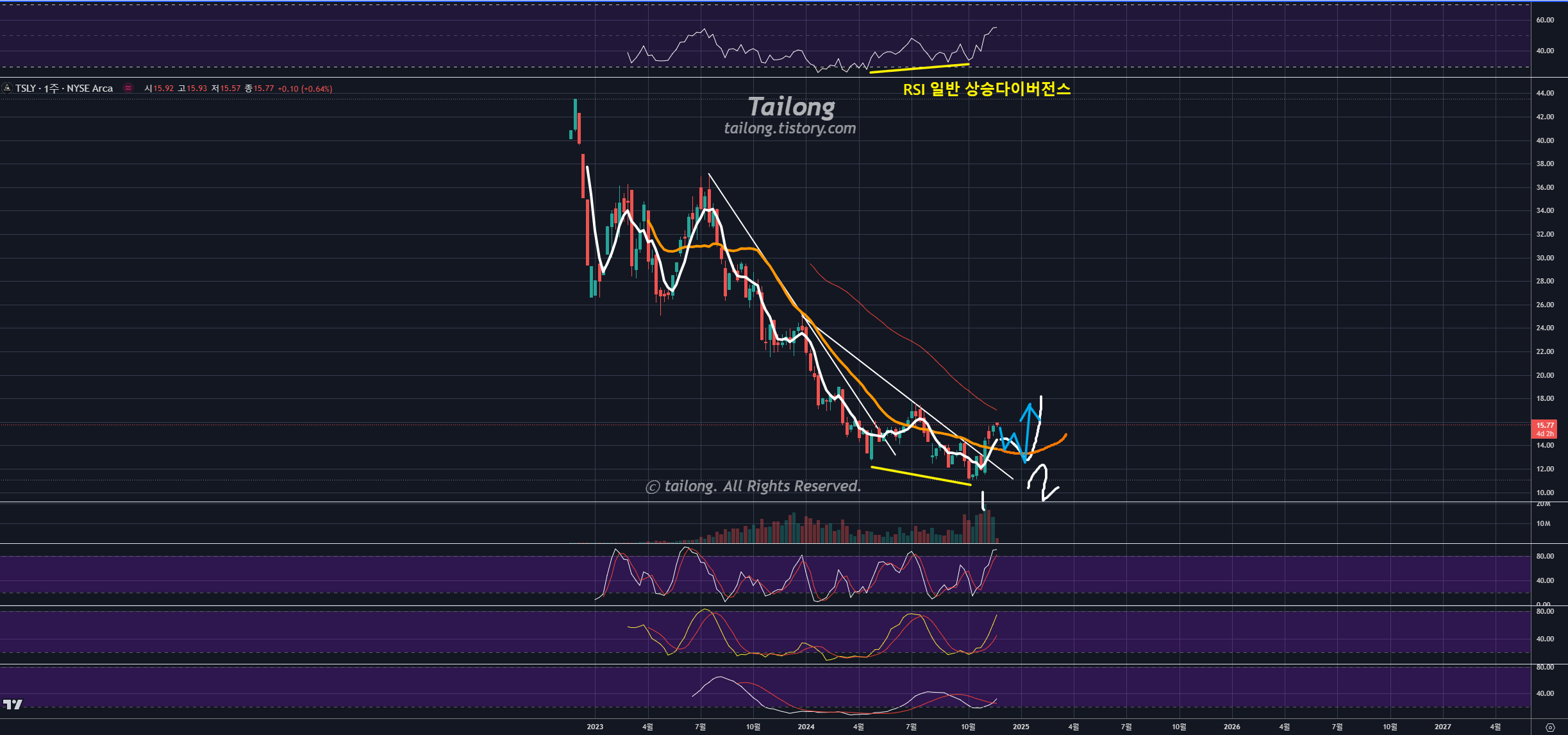Click the 2027 label on time axis
The width and height of the screenshot is (1568, 735).
tap(1442, 727)
